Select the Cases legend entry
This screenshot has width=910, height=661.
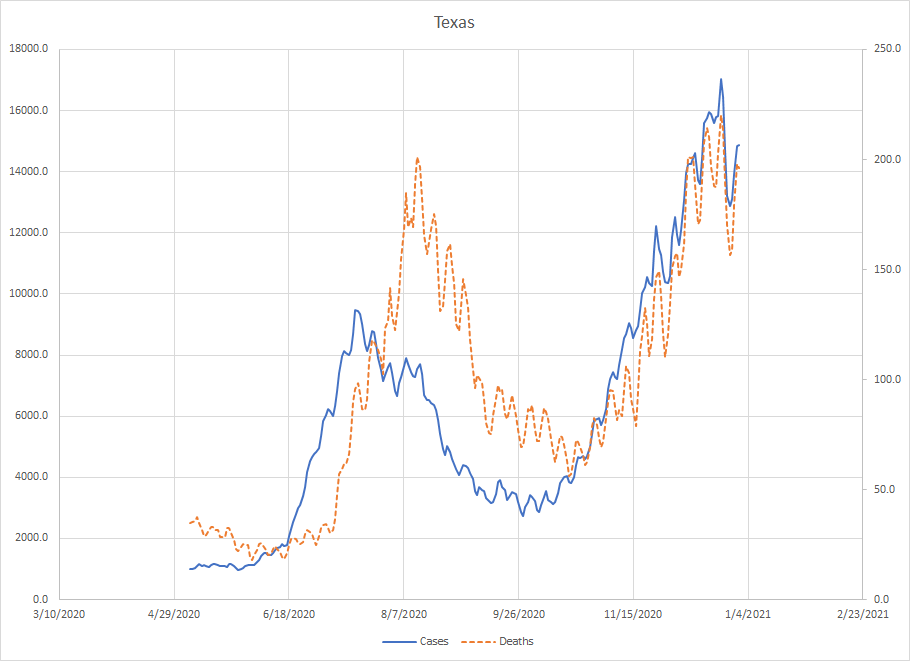[433, 641]
